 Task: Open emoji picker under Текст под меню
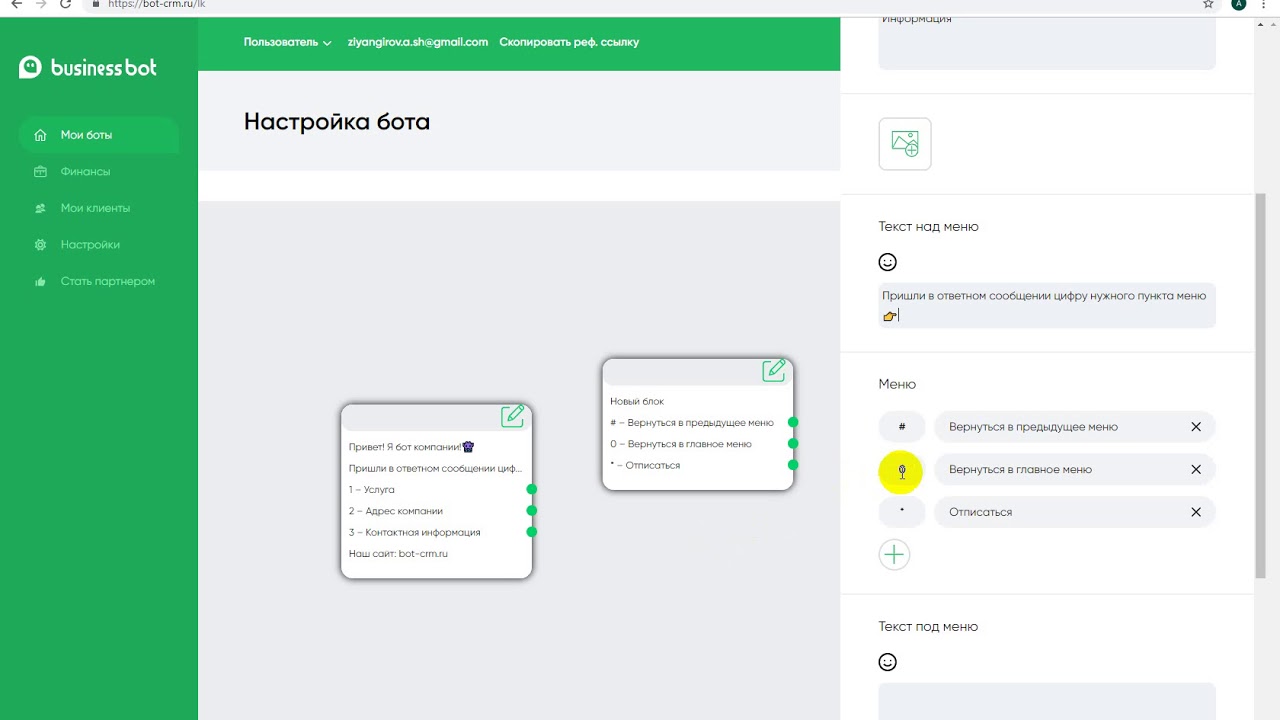tap(887, 662)
